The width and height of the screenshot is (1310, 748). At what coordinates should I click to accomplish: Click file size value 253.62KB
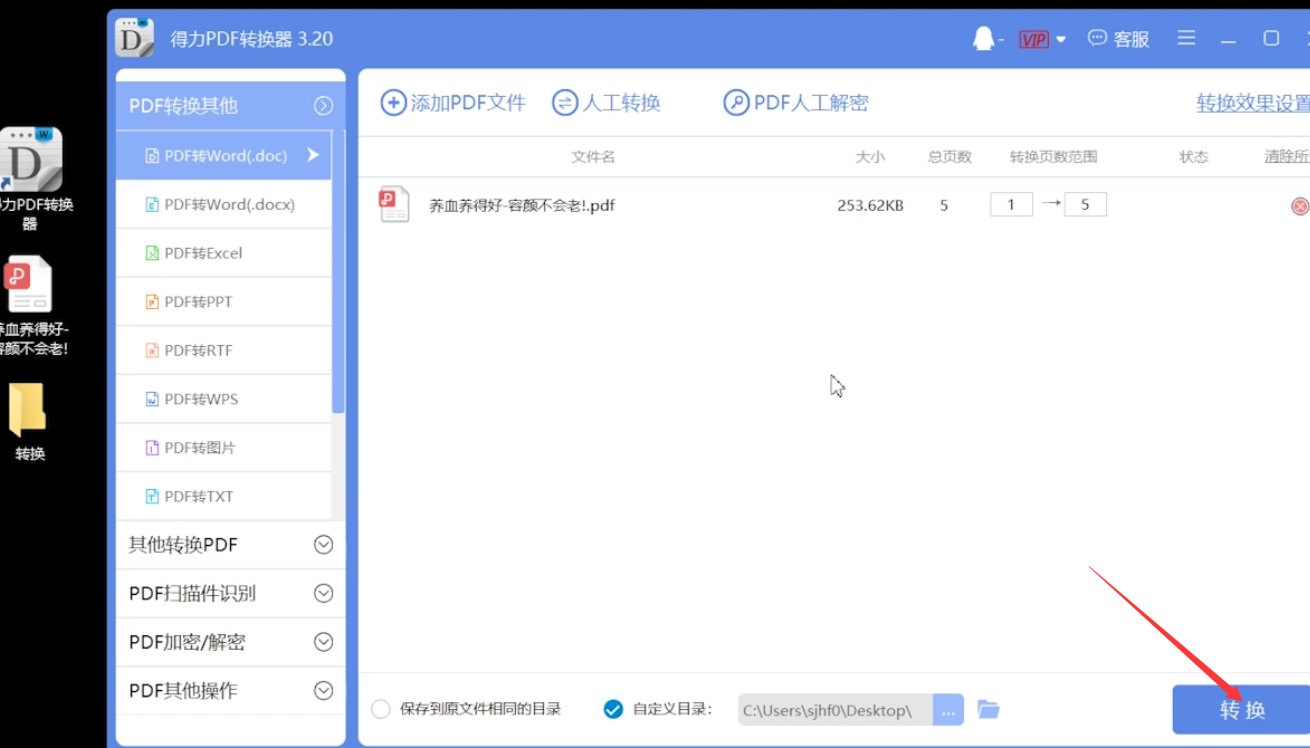tap(870, 206)
